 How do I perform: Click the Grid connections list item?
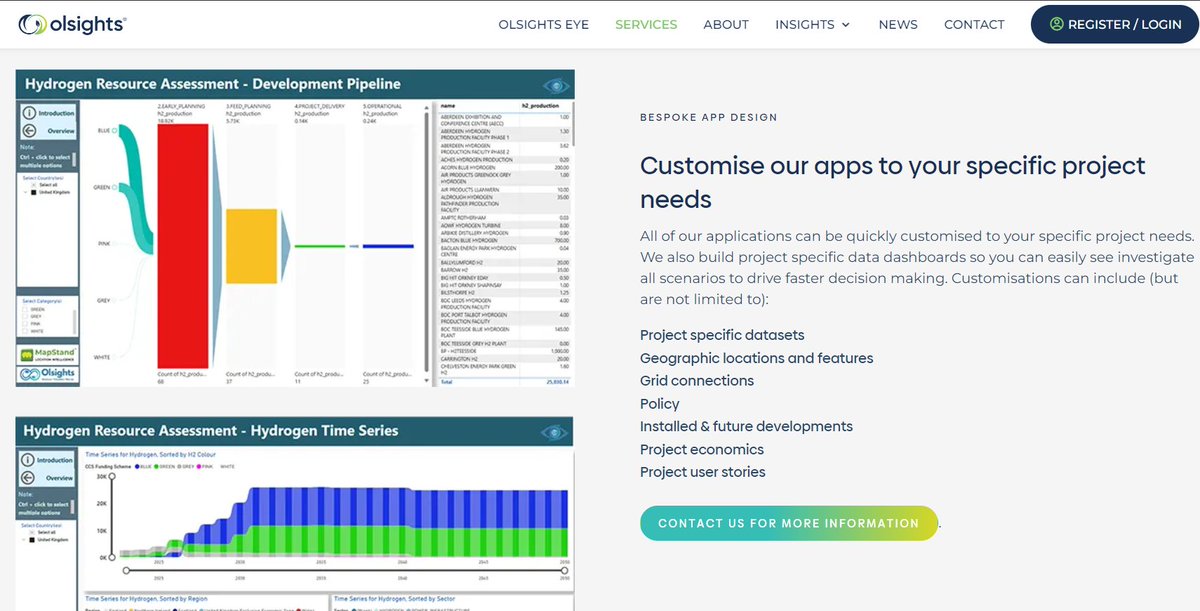(x=697, y=381)
